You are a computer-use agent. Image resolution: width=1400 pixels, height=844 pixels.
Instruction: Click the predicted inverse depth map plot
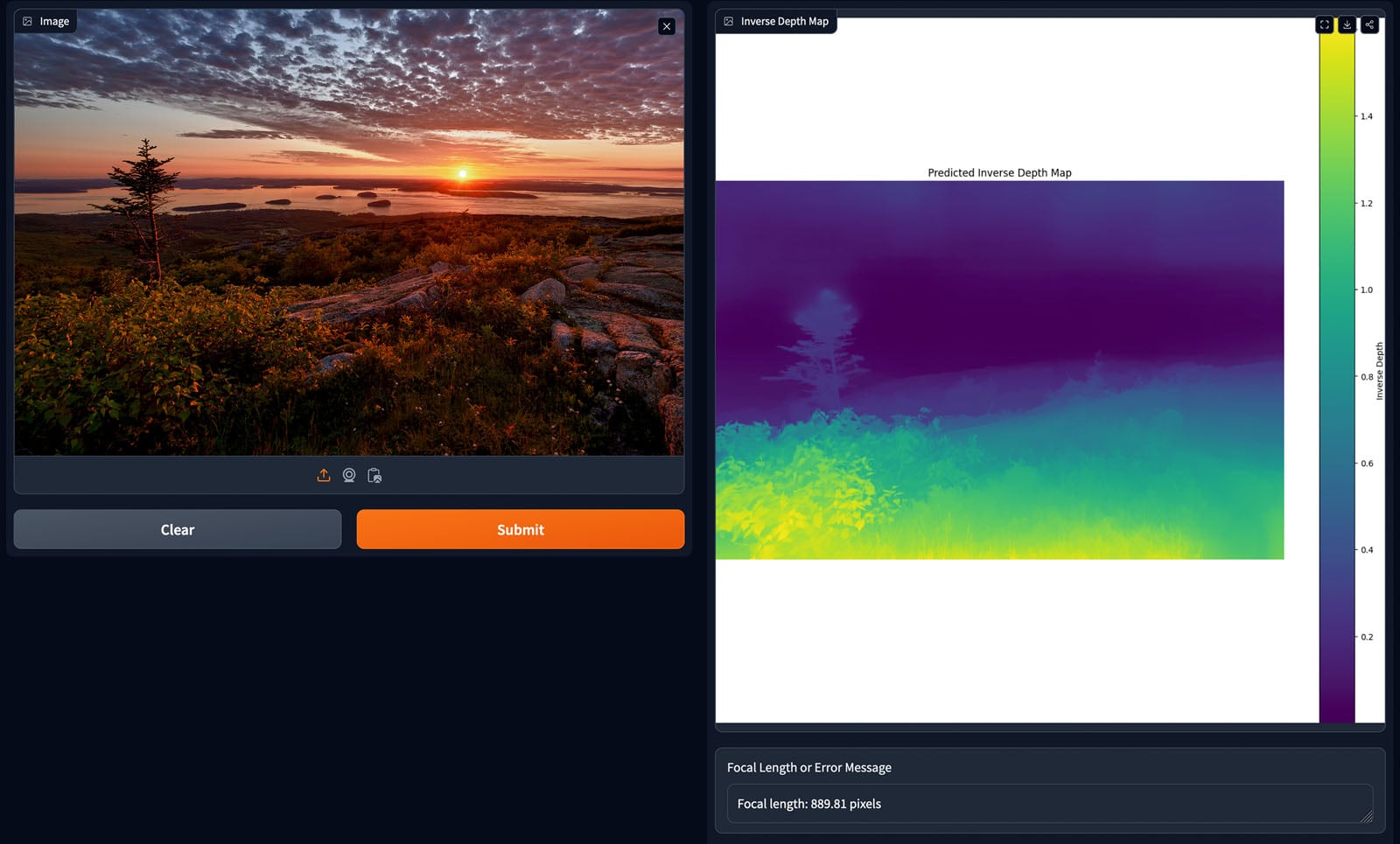tap(999, 370)
